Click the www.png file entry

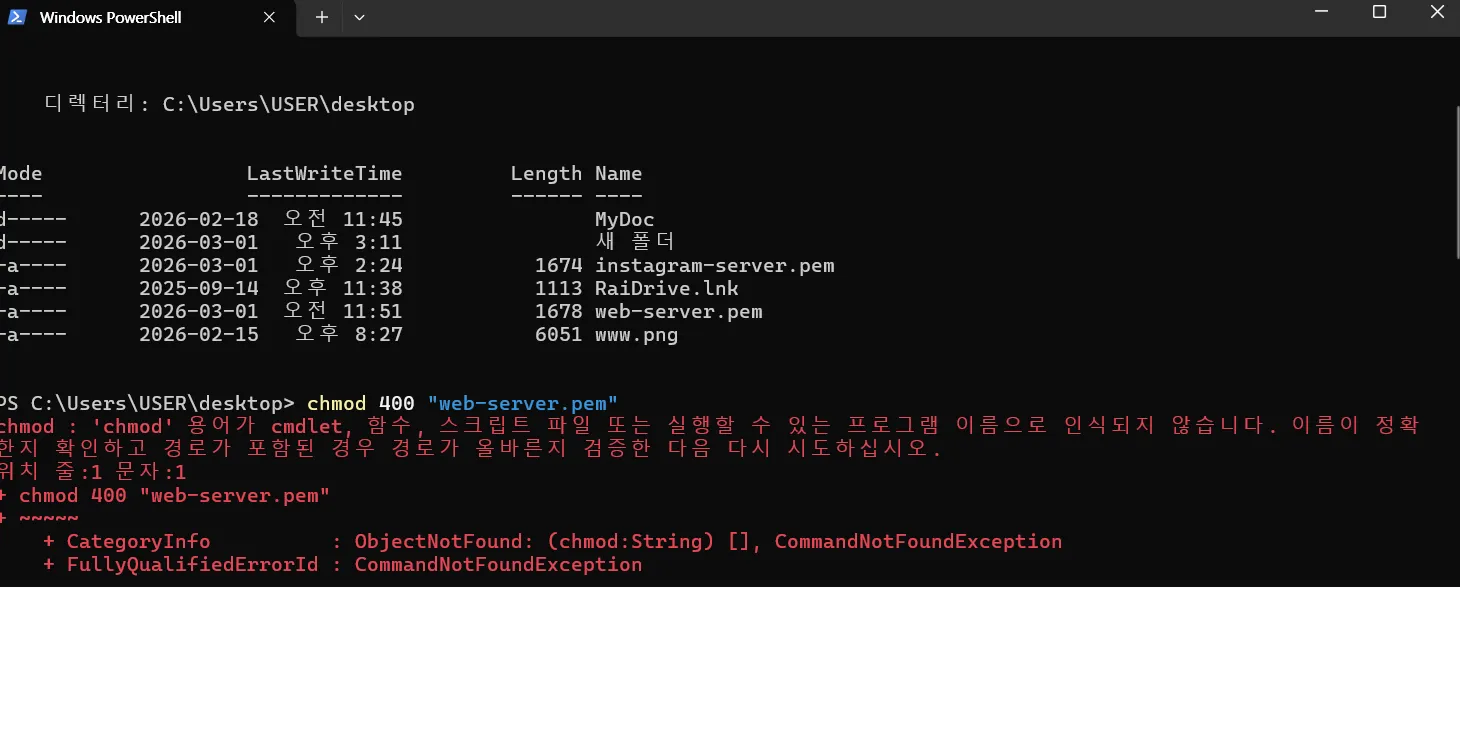pos(636,334)
